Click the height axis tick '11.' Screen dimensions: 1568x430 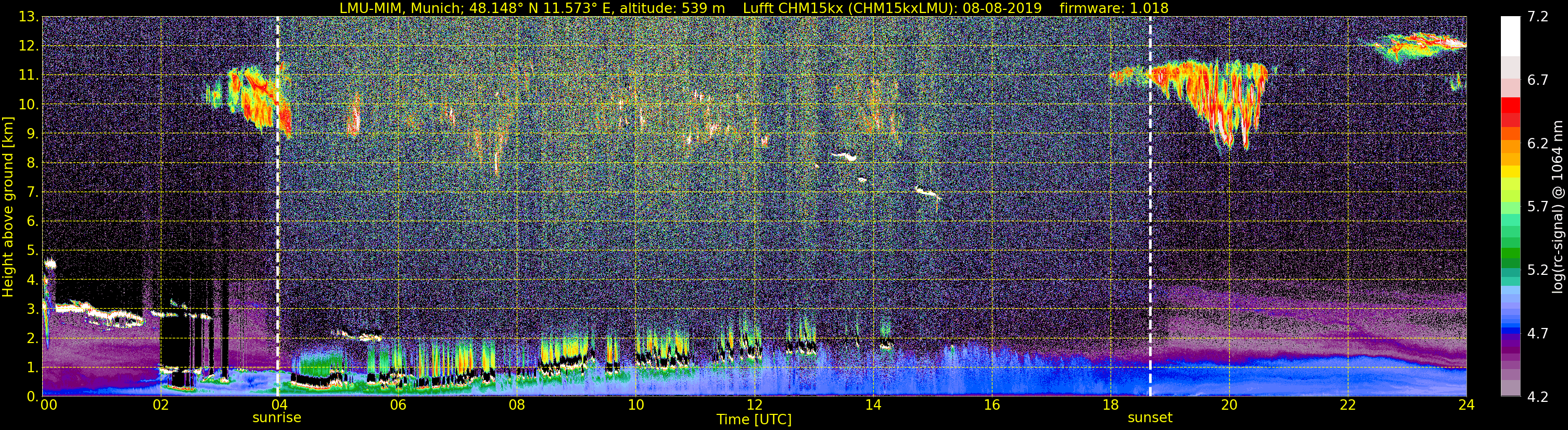point(29,75)
